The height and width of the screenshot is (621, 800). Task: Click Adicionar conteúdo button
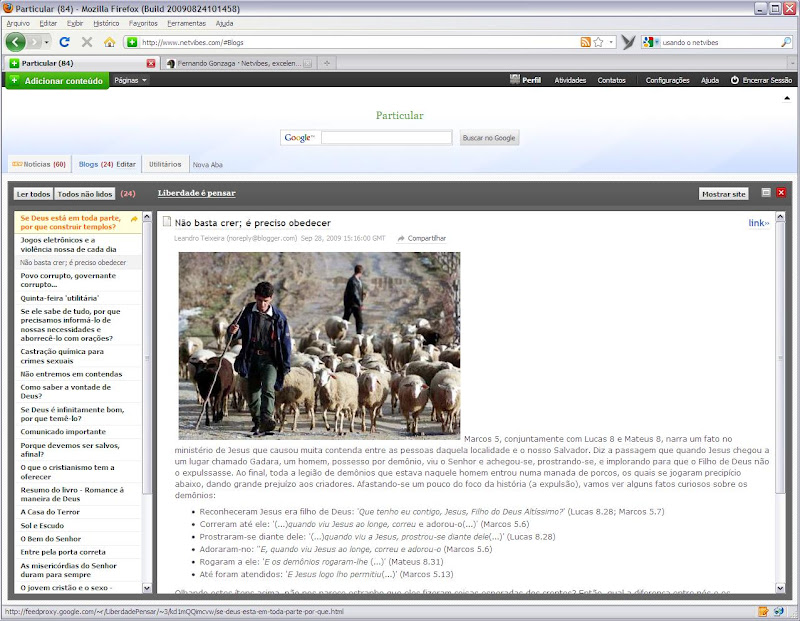57,81
